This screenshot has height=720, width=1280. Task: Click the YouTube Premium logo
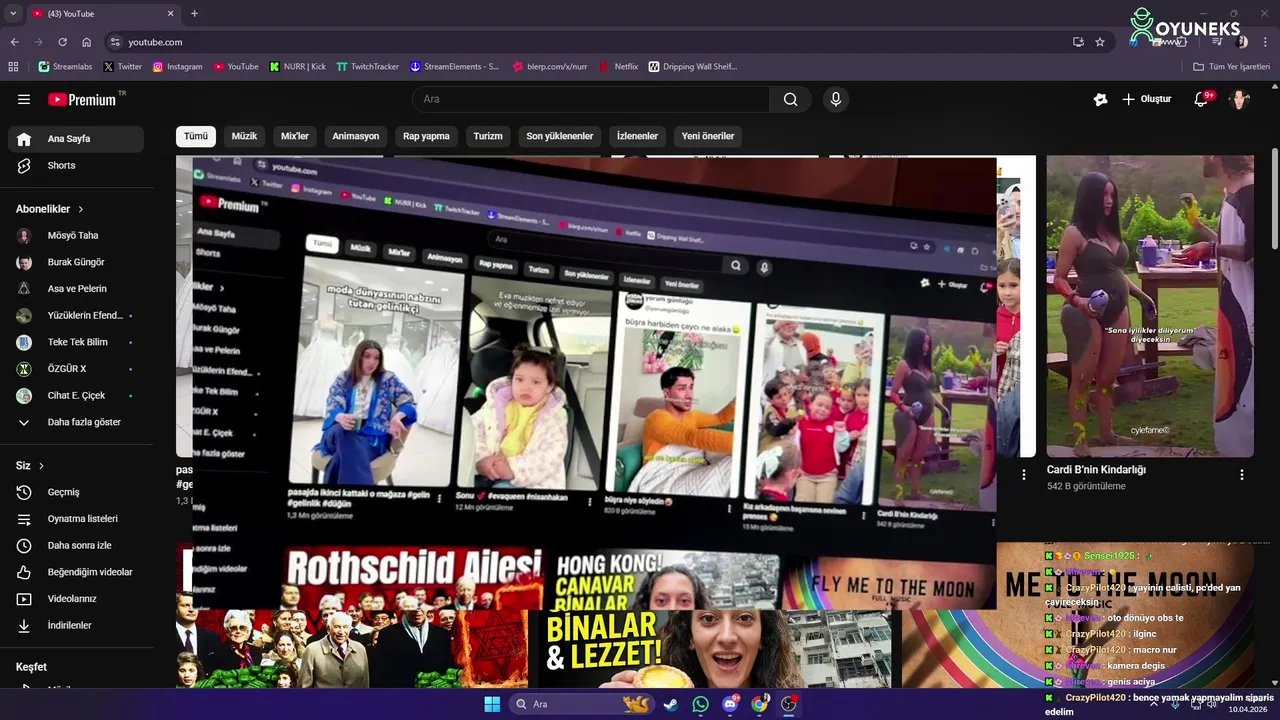click(82, 99)
